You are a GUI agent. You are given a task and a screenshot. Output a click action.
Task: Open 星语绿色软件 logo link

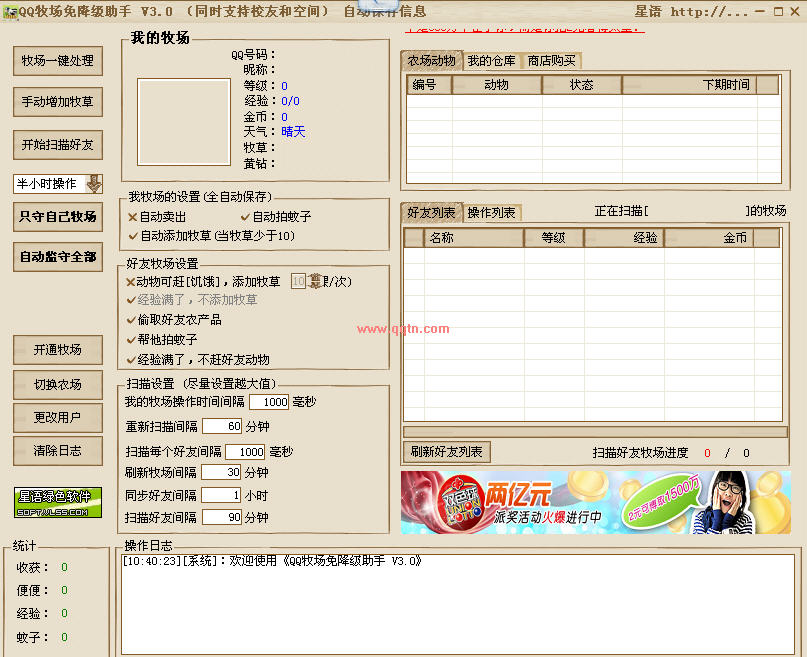(x=58, y=503)
